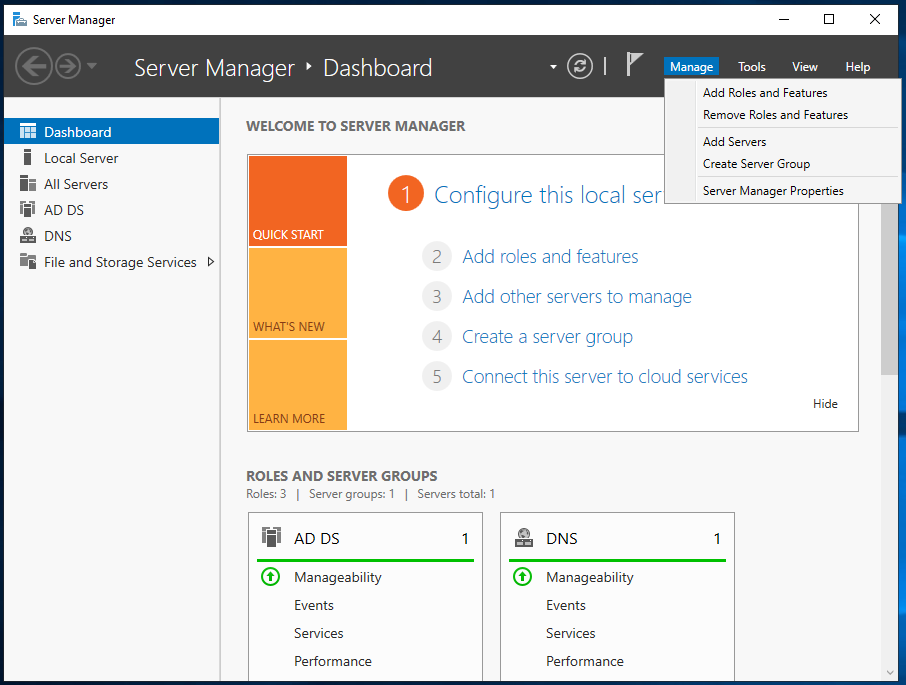
Task: Click the AD DS Manageability status icon
Action: (270, 576)
